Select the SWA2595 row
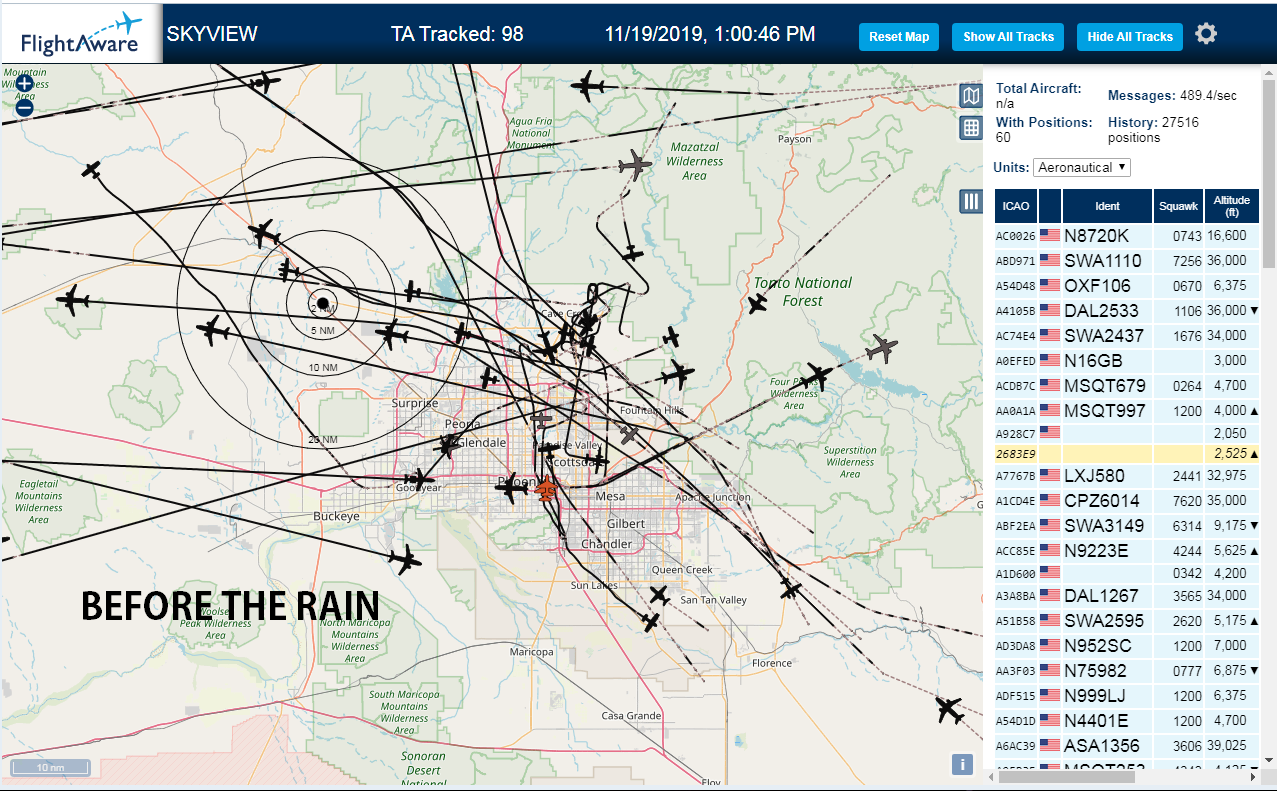 [1128, 621]
